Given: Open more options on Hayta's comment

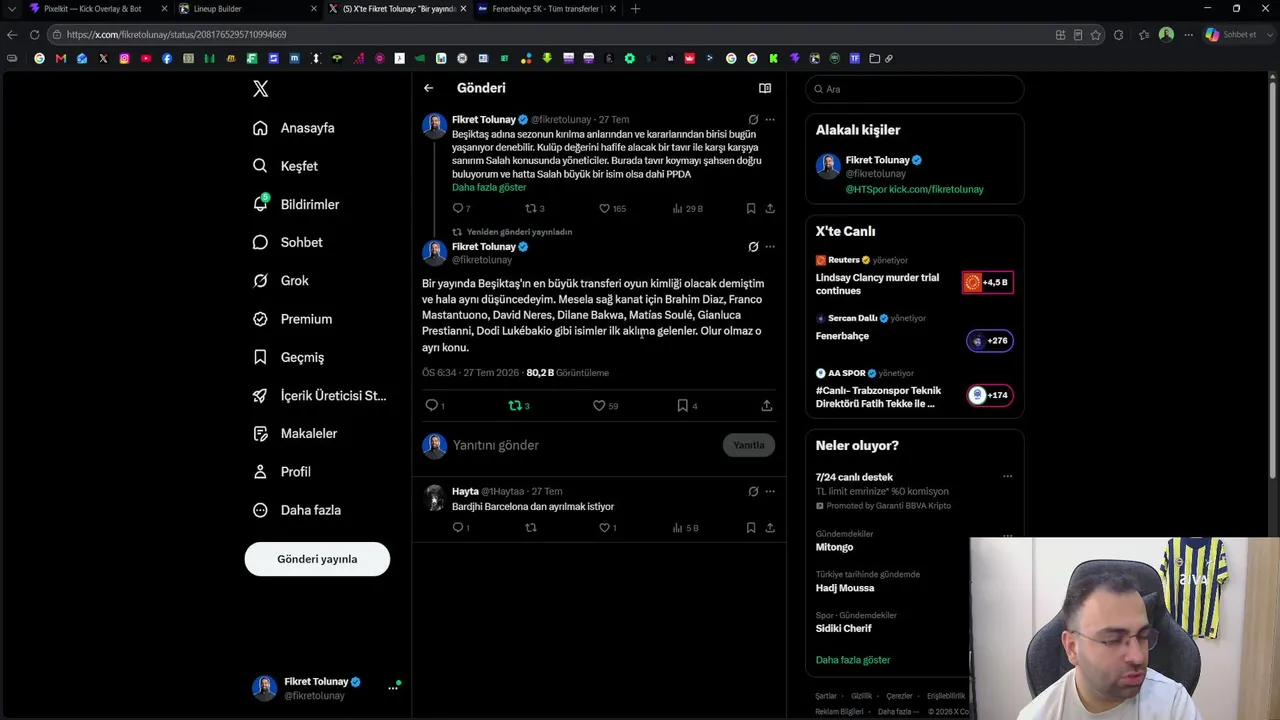Looking at the screenshot, I should pos(770,491).
